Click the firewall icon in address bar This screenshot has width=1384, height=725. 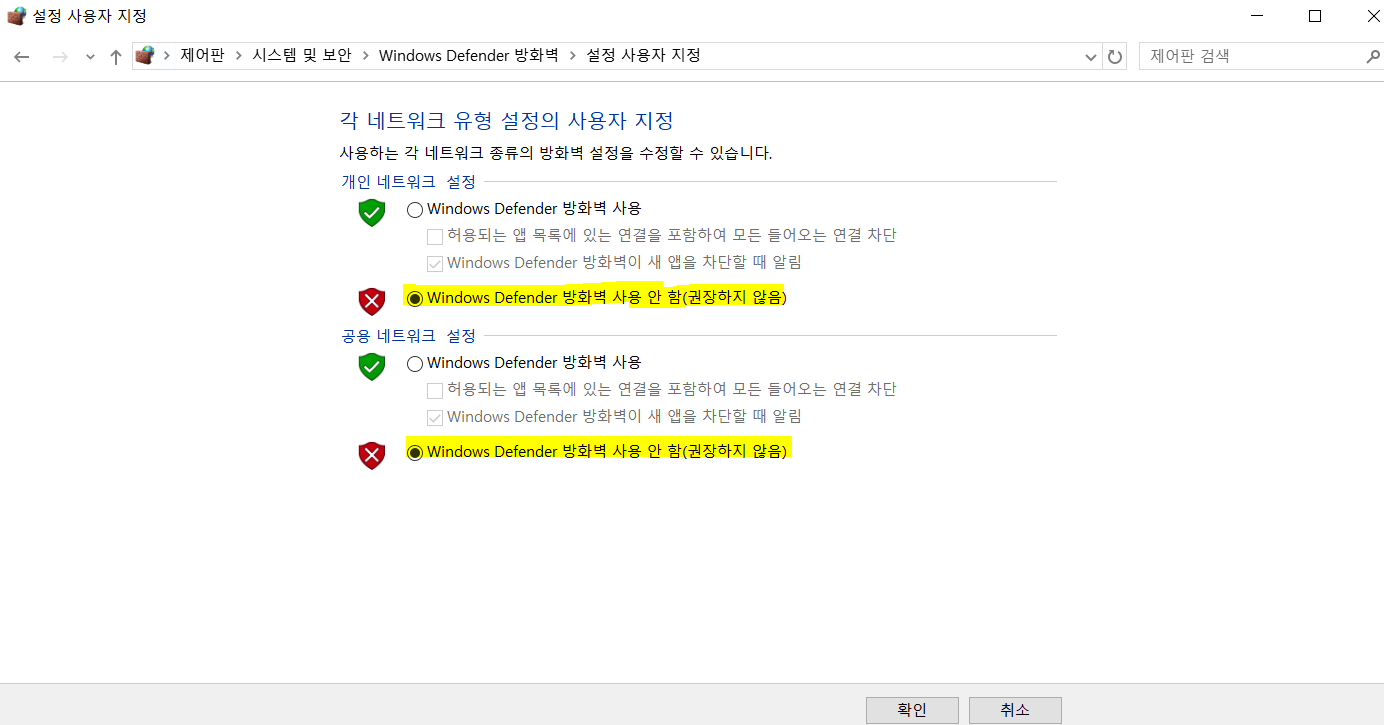(x=145, y=56)
